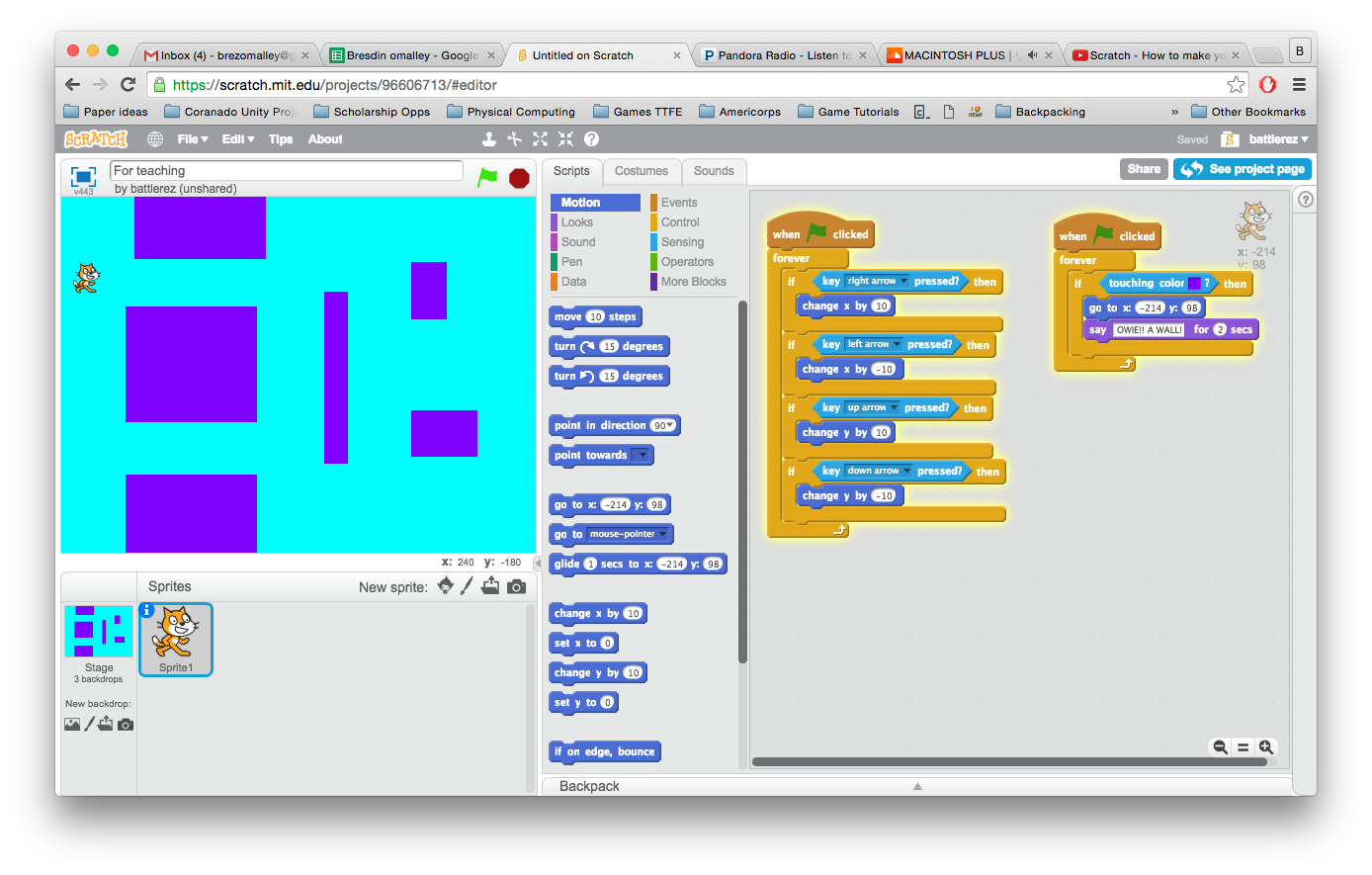Select Sprite1 thumbnail

[x=176, y=640]
